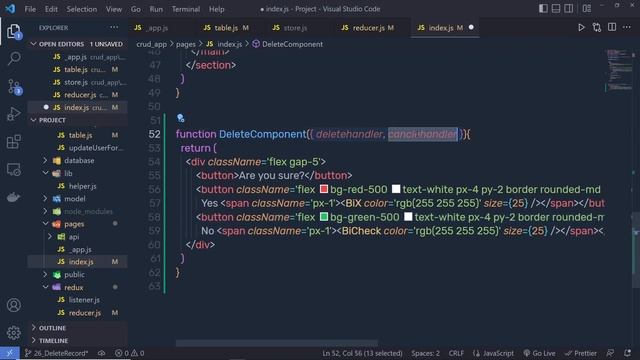Screen dimensions: 640x360
Task: Click green bg-green-500 color swatch on line 58
Action: coord(324,217)
